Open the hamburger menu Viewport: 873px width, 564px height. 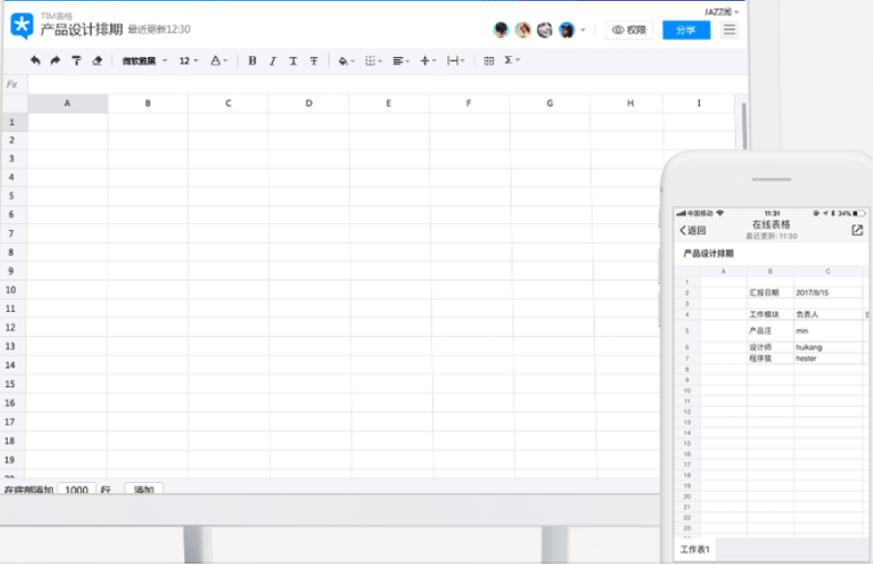click(730, 30)
